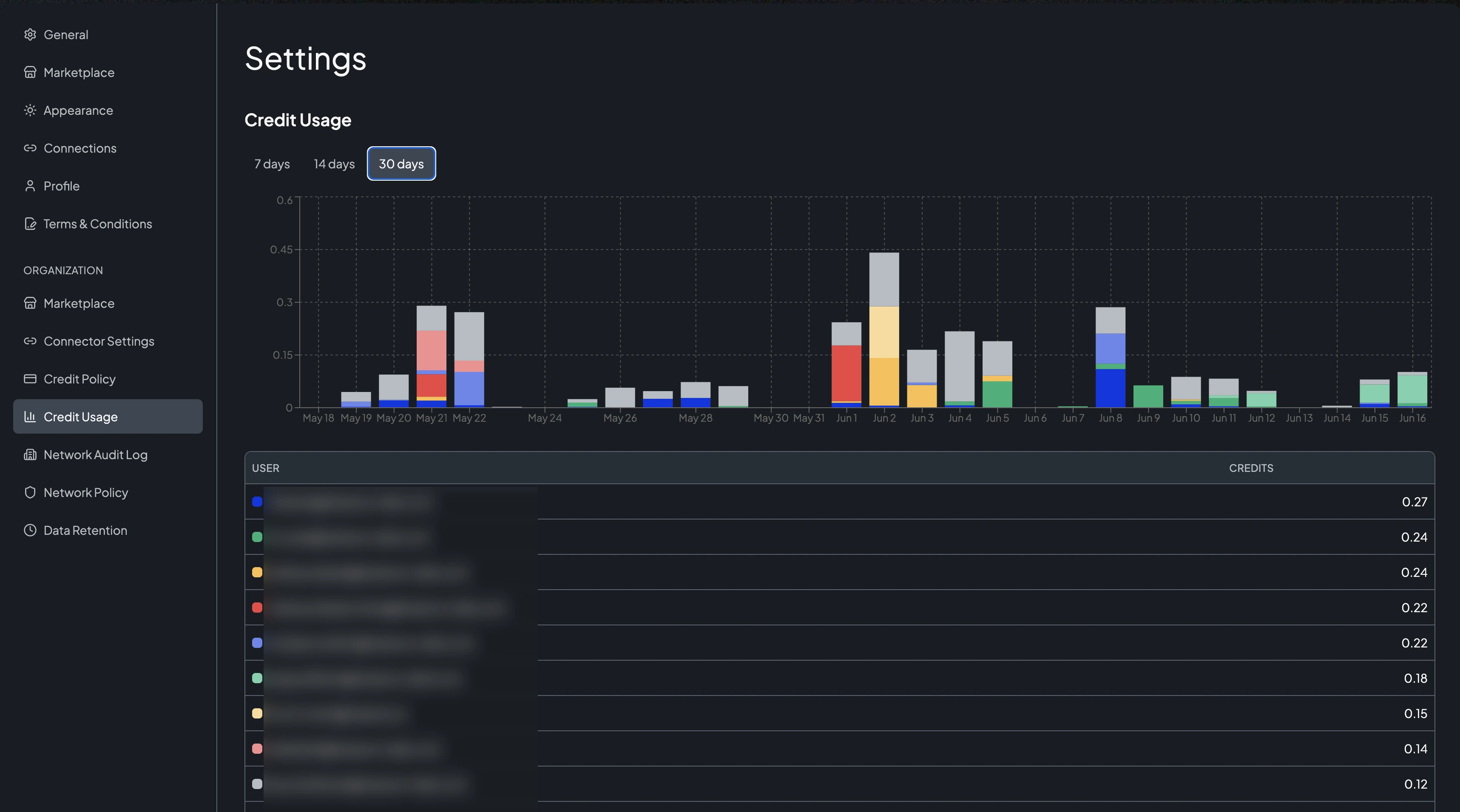1460x812 pixels.
Task: Click the periwinkle swatch in the user table
Action: click(x=257, y=642)
